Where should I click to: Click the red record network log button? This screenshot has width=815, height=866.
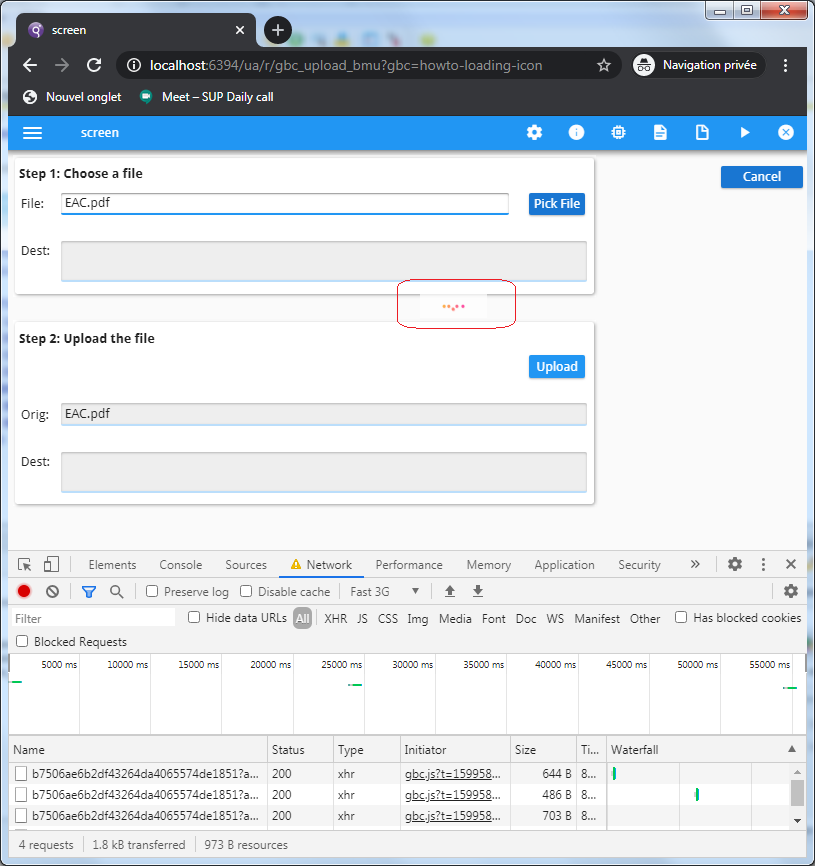(x=24, y=592)
